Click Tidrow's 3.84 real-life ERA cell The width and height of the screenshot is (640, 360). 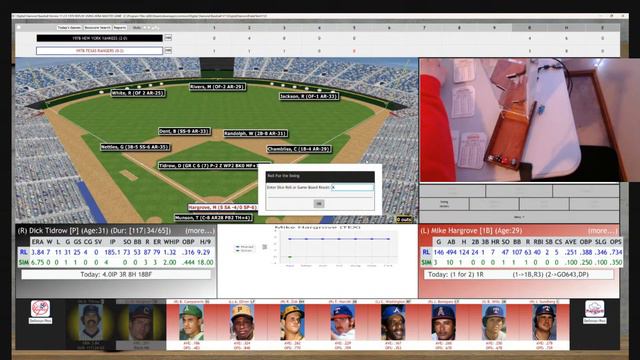coord(38,252)
